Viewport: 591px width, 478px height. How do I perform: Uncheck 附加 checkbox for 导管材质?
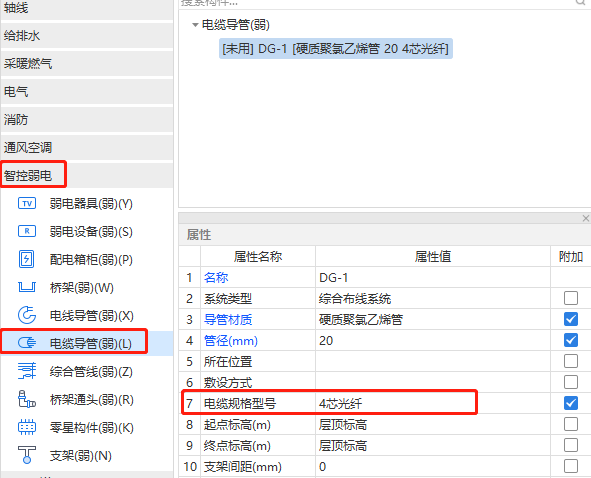[571, 319]
